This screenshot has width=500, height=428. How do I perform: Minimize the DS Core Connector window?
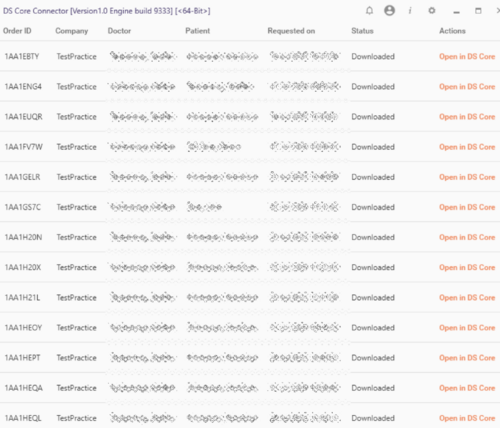click(x=457, y=12)
